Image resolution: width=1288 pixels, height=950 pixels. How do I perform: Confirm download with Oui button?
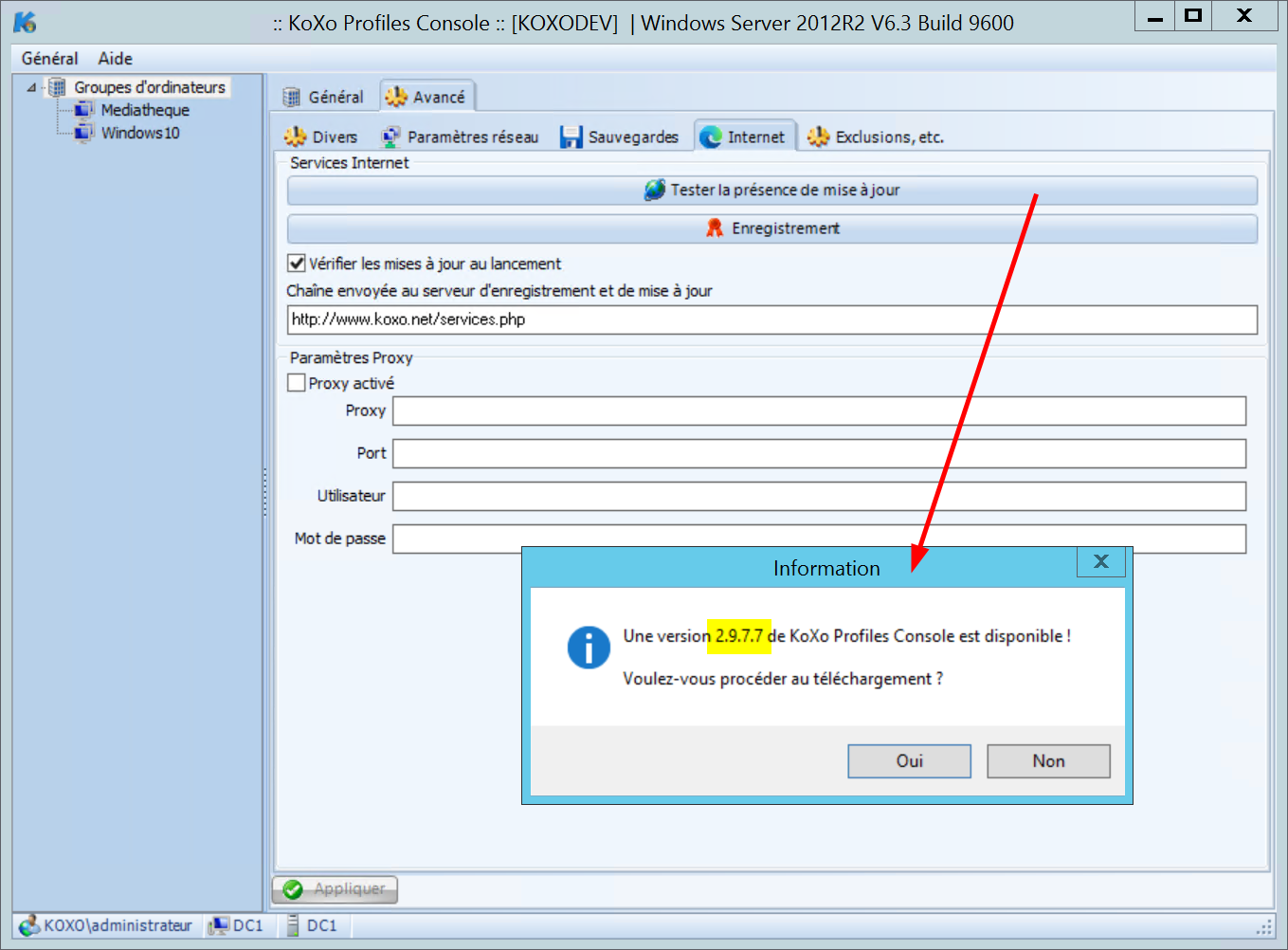pos(910,761)
